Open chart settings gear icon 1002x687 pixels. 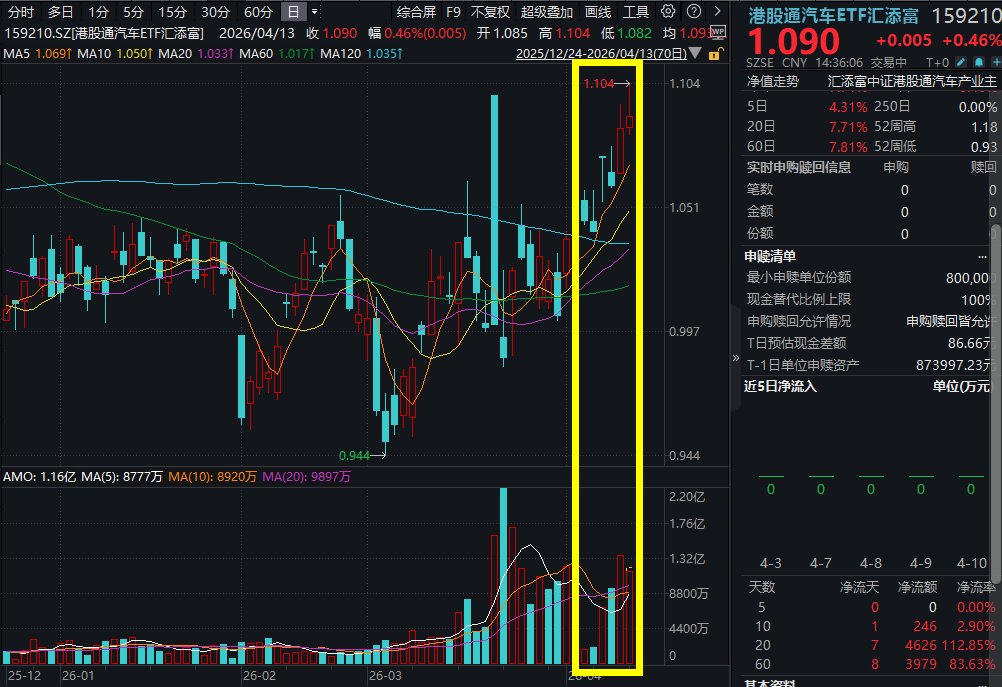point(668,12)
